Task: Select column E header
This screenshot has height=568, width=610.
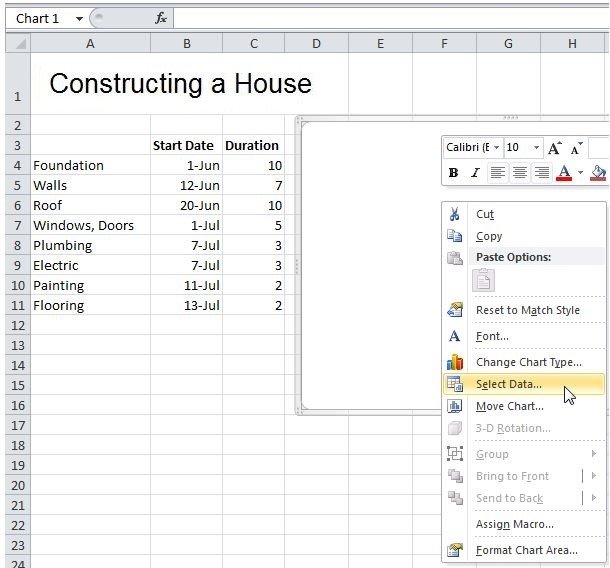Action: [x=380, y=43]
